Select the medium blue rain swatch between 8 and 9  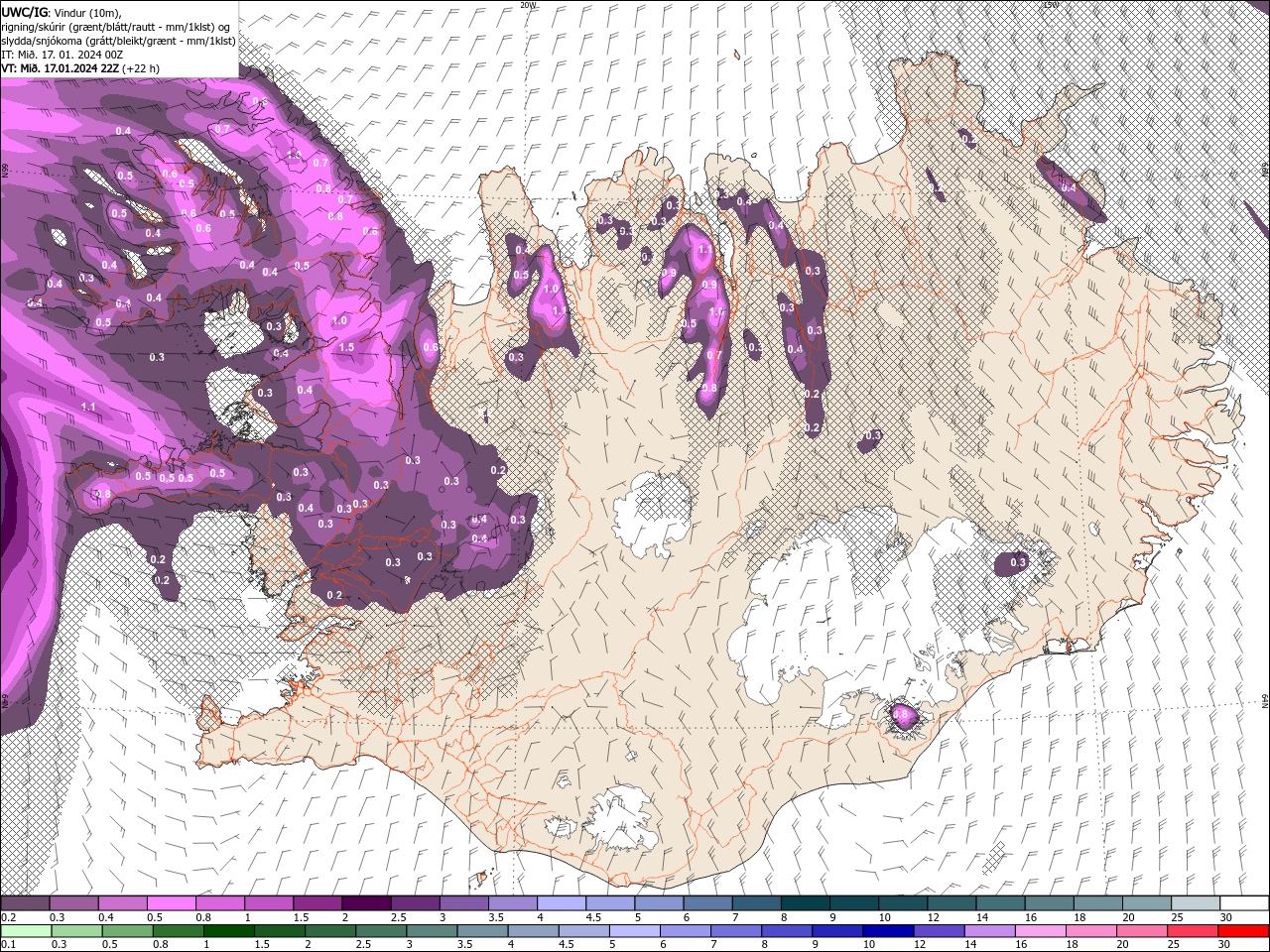coord(788,931)
